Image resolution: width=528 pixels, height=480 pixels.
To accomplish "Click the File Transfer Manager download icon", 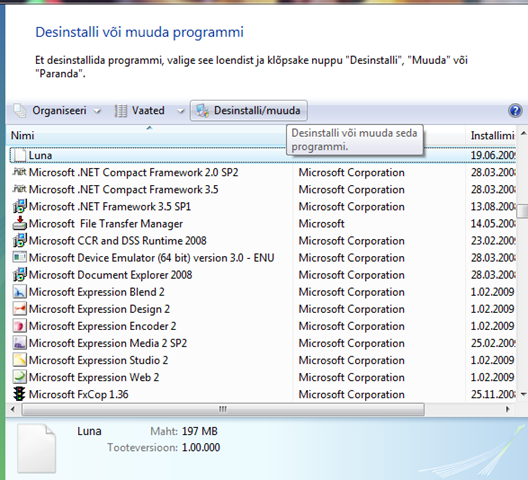I will coord(20,223).
